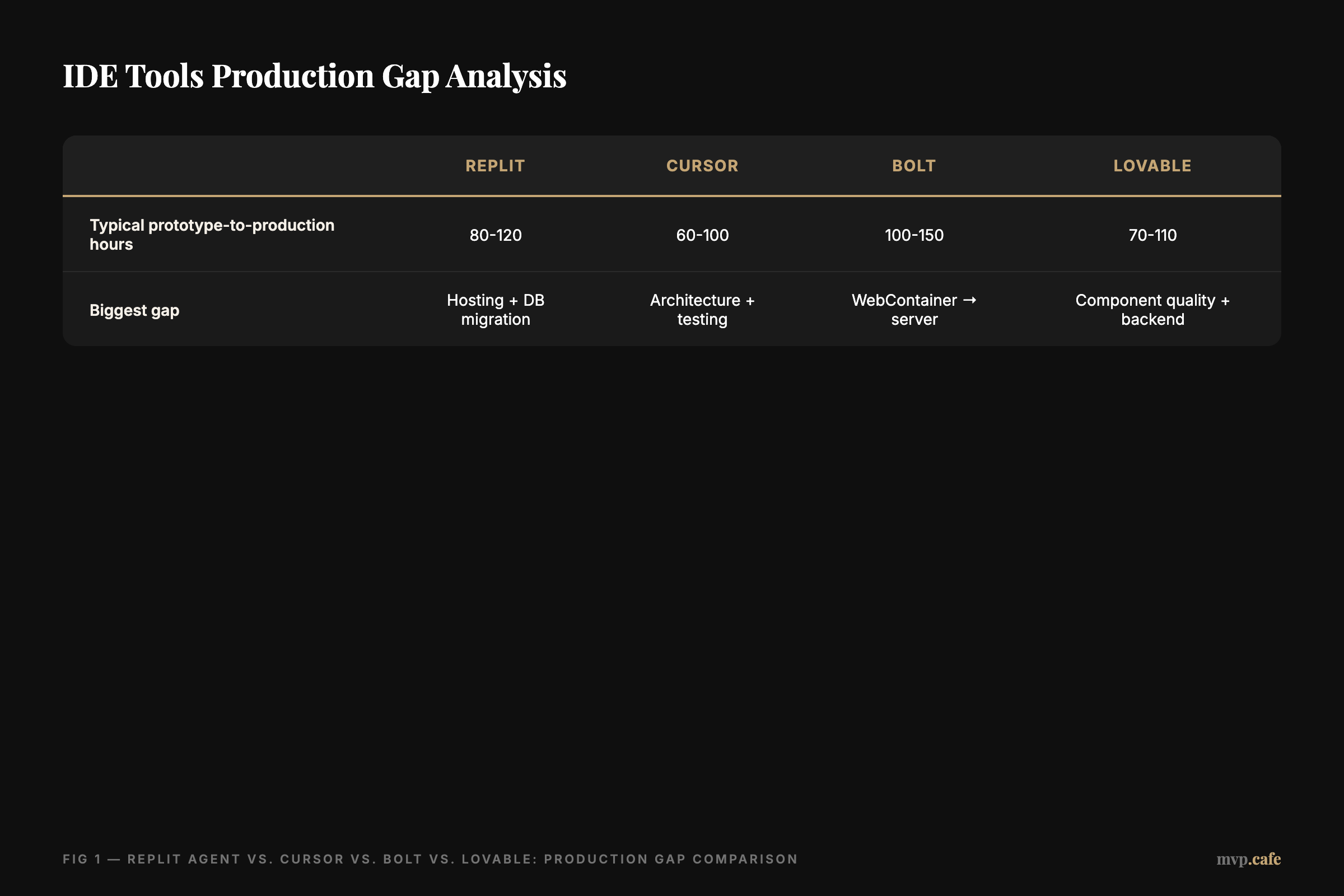Select the Biggest gap row label
The image size is (1344, 896).
click(x=134, y=310)
